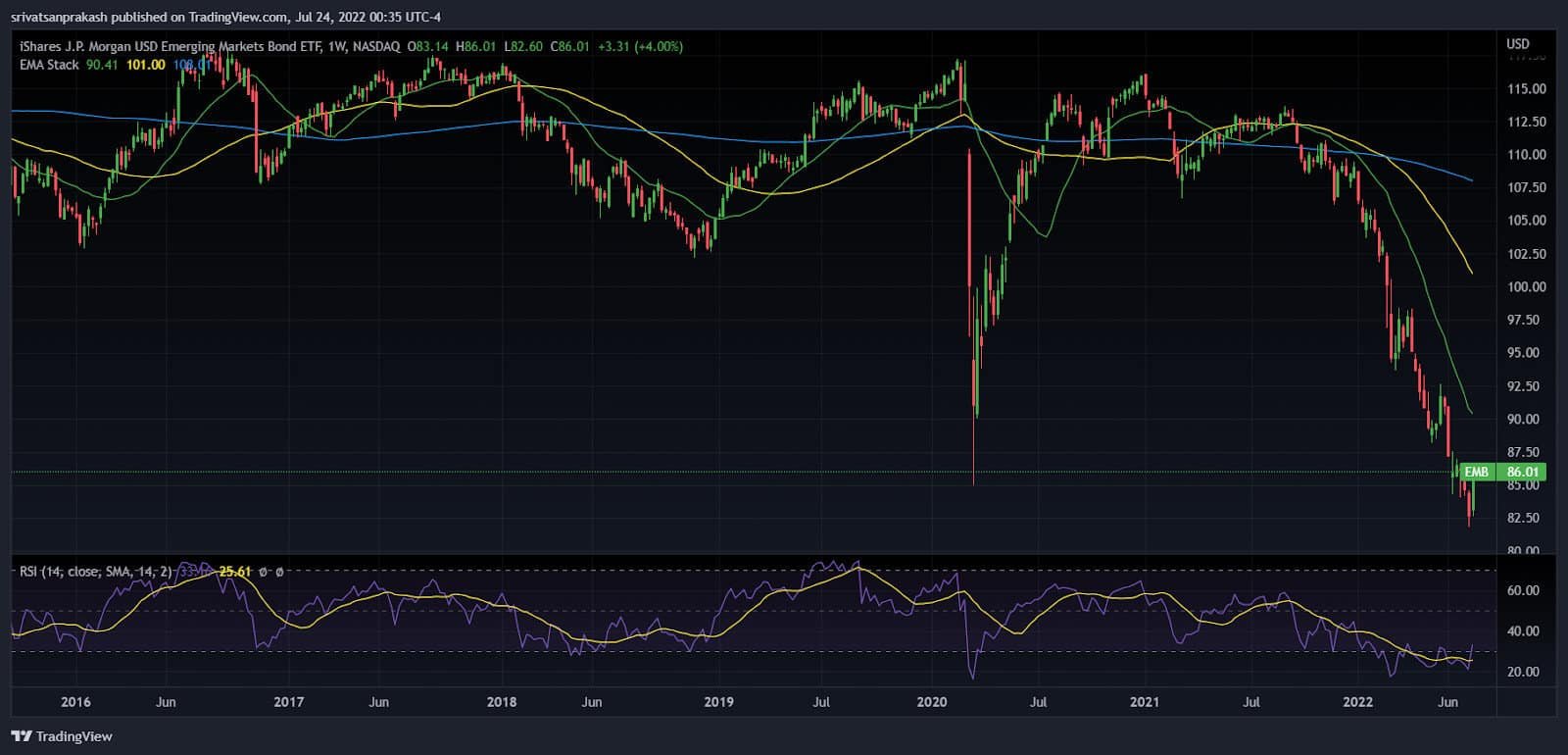Click the 82.50 price axis label

click(x=1526, y=518)
